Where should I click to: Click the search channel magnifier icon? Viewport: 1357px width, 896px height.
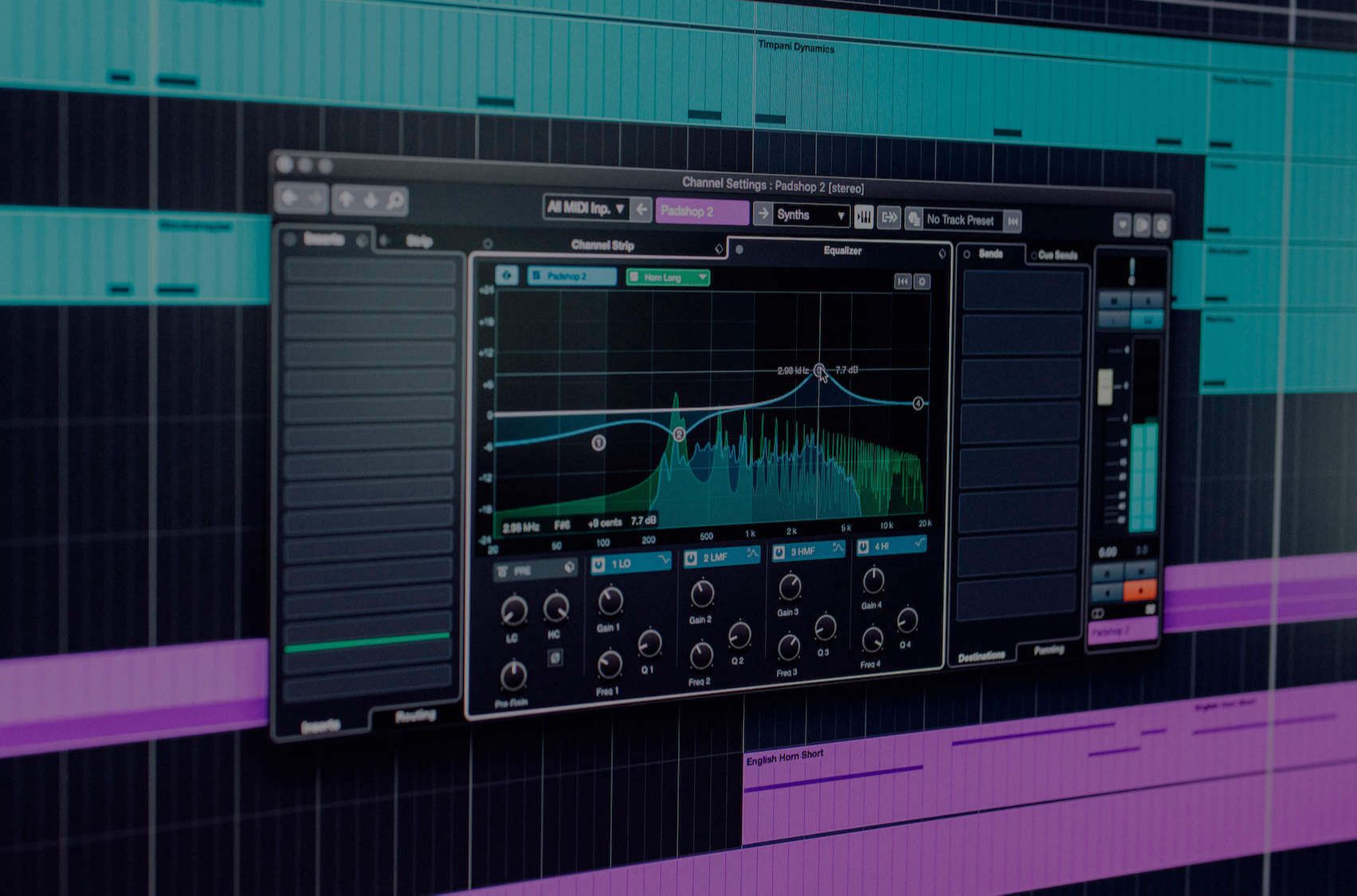point(395,202)
